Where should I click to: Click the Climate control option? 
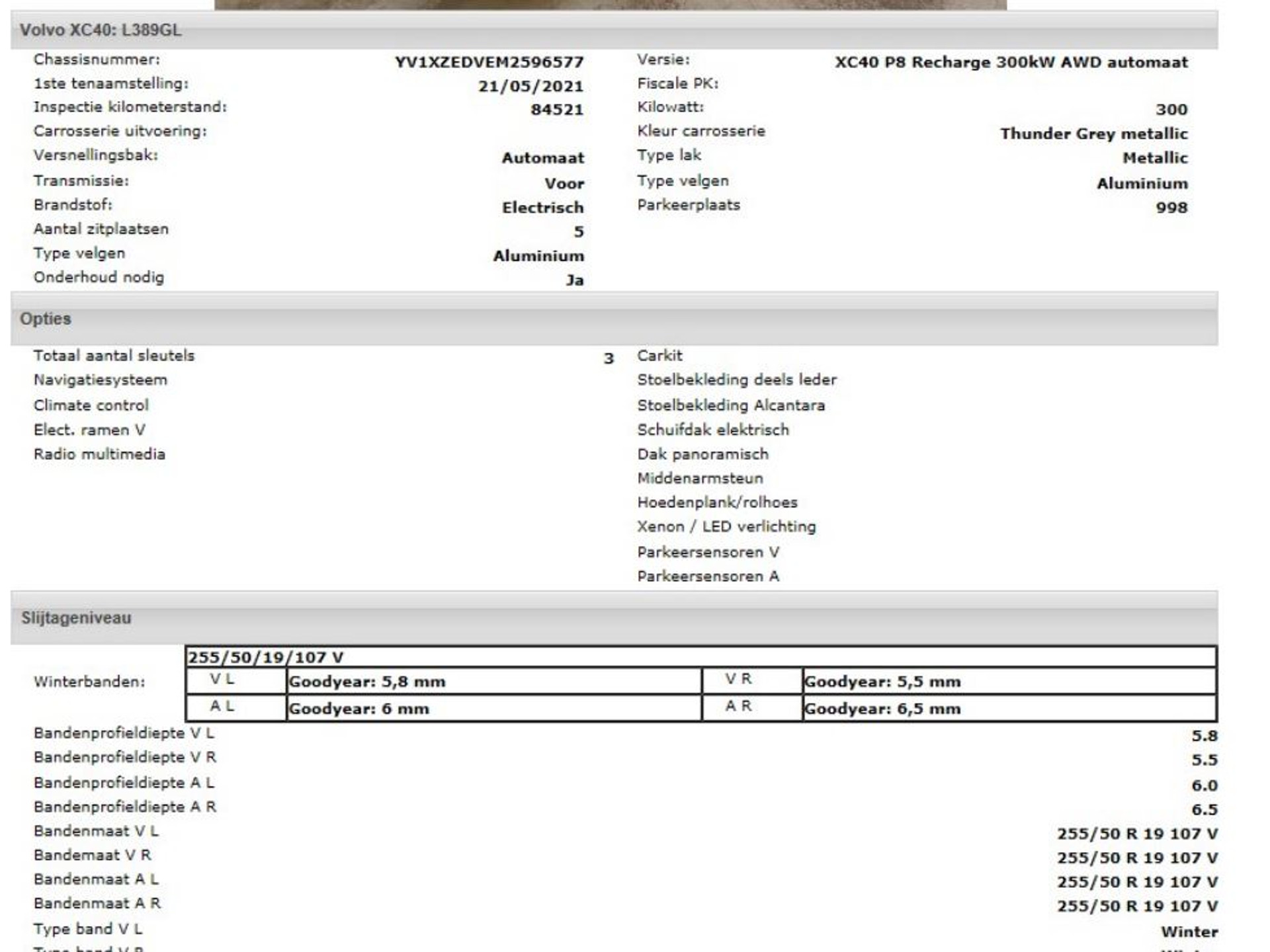(91, 405)
